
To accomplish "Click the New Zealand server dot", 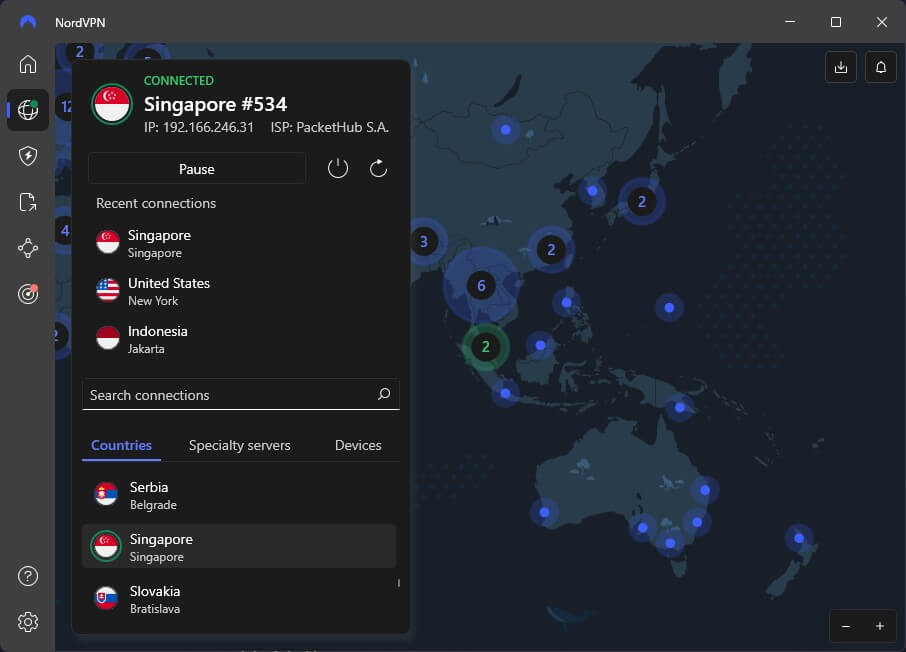I will tap(799, 538).
